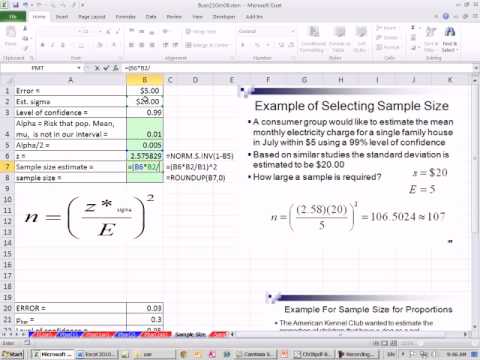Click the Align Left icon
The image size is (480, 360).
[x=132, y=45]
